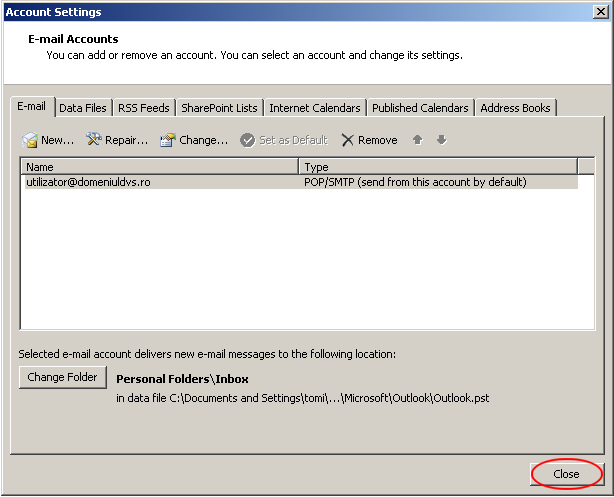The width and height of the screenshot is (614, 497).
Task: Click the Personal Folders\Inbox text
Action: pos(182,379)
